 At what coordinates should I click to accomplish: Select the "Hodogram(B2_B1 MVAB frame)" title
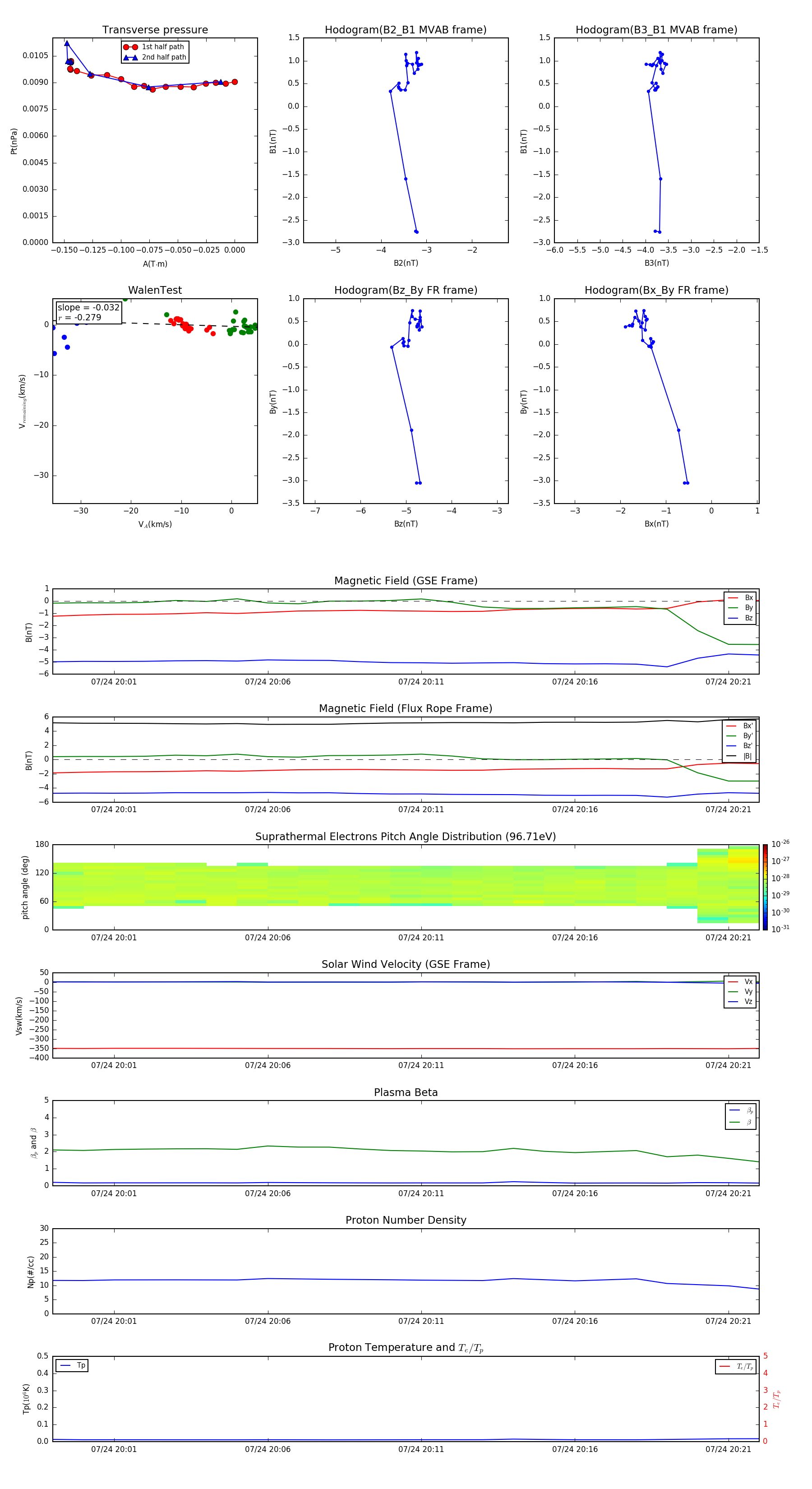406,30
